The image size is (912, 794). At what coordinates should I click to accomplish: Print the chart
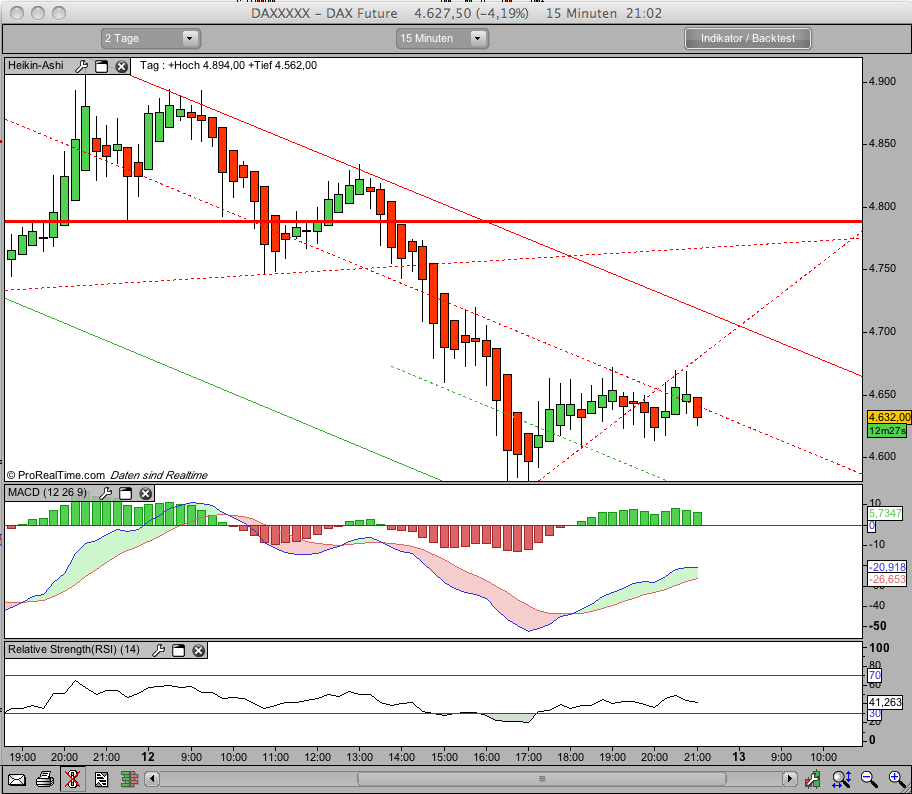click(x=45, y=779)
